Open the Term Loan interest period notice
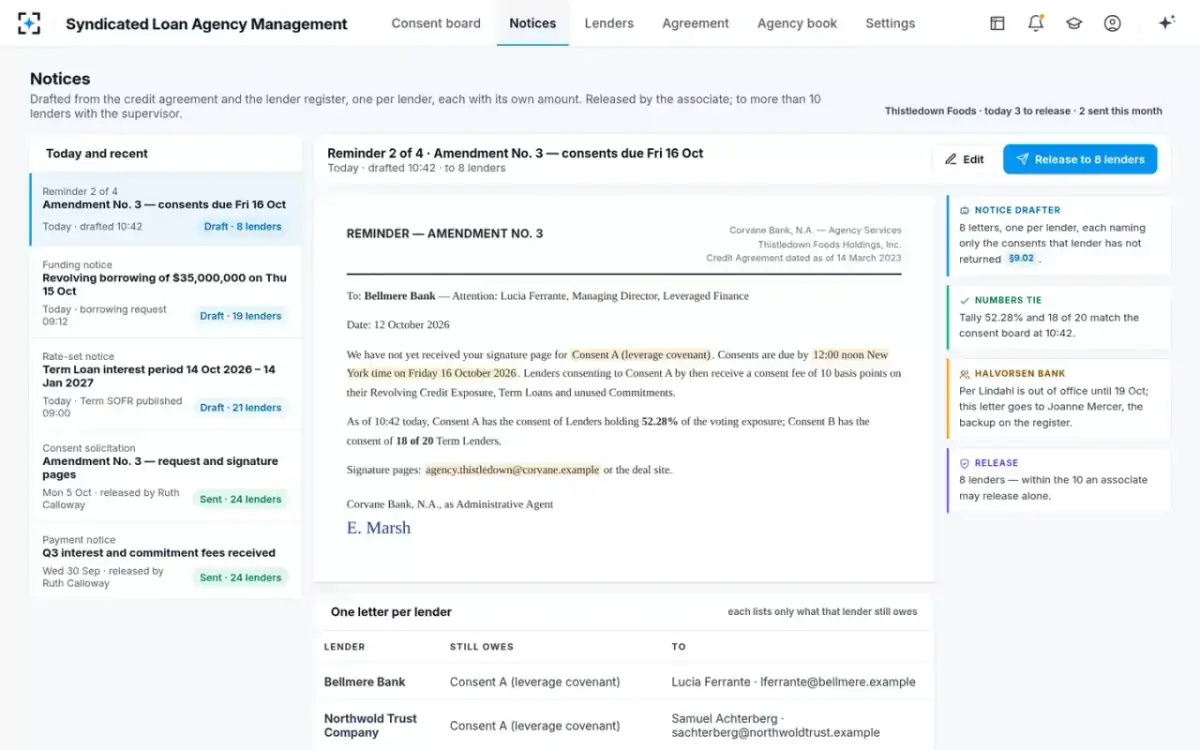This screenshot has height=750, width=1200. (166, 384)
